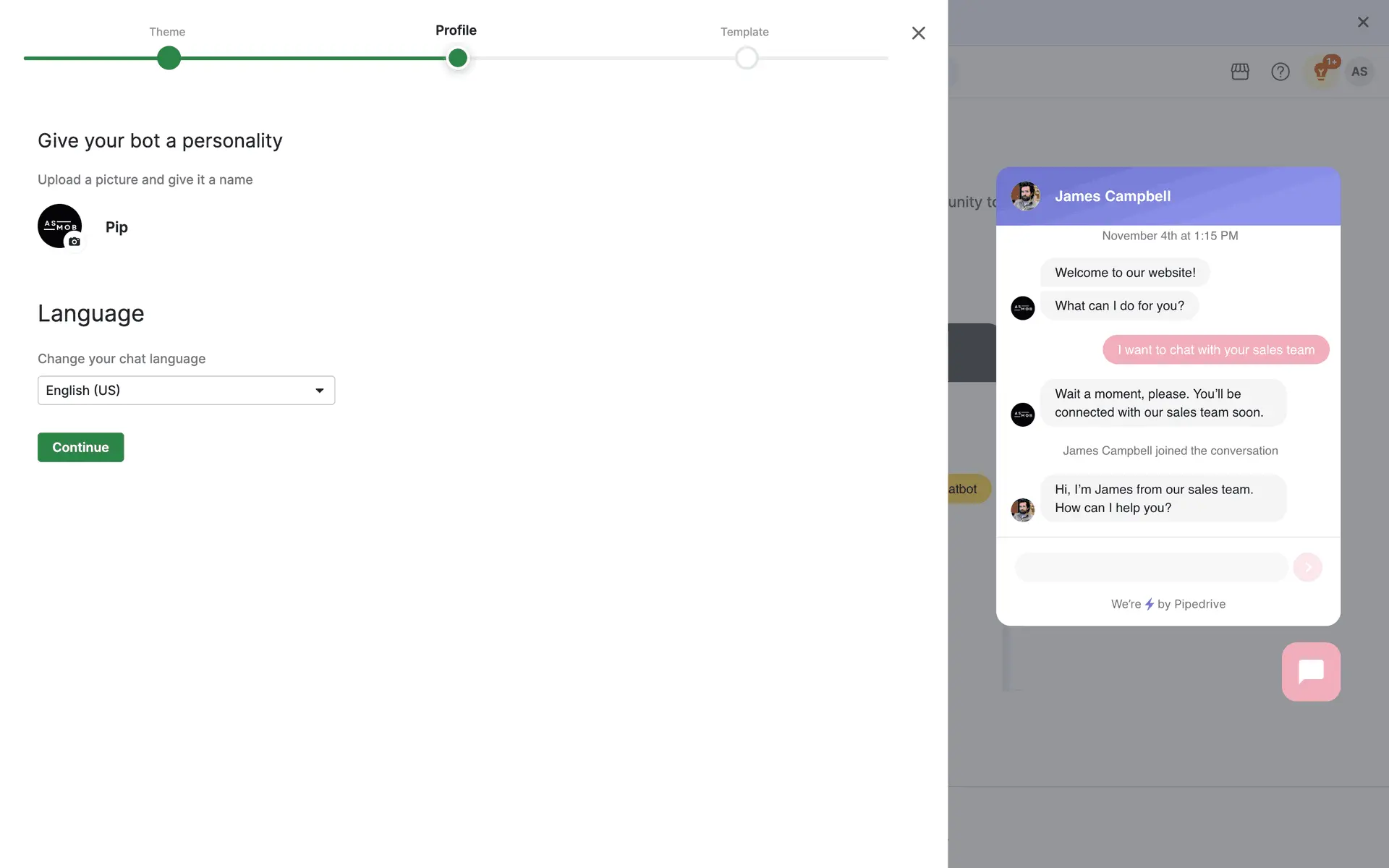The image size is (1389, 868).
Task: Open the AS user account avatar
Action: (x=1359, y=72)
